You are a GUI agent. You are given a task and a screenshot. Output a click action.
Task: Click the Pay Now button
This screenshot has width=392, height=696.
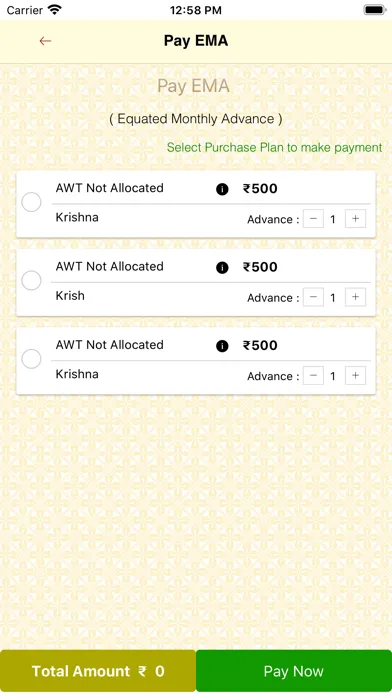tap(294, 671)
